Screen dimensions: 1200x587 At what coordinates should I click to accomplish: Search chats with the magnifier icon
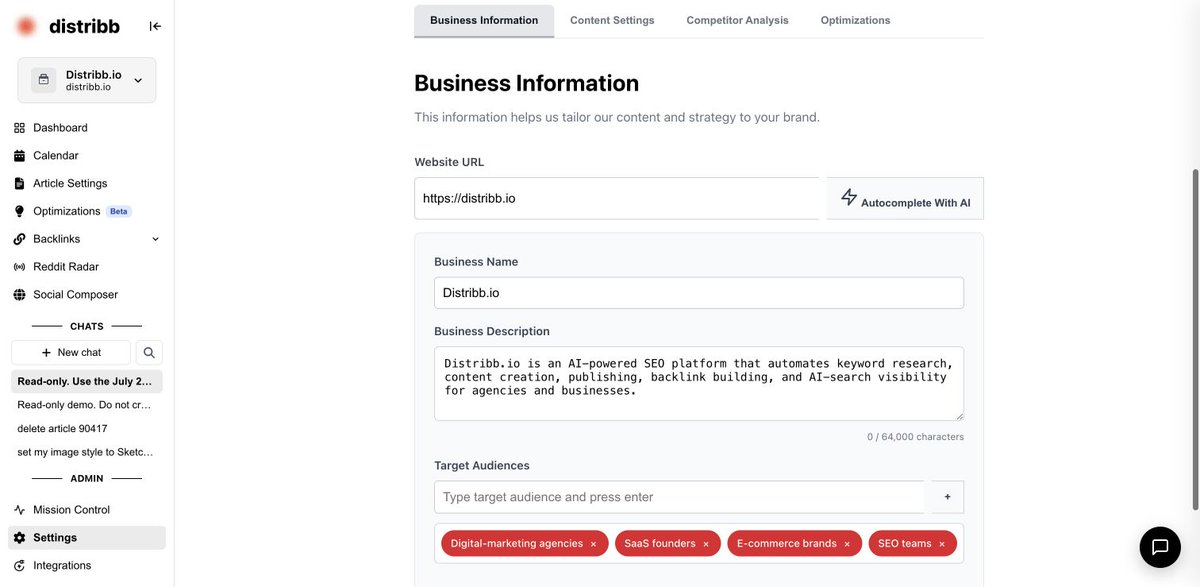pyautogui.click(x=149, y=352)
